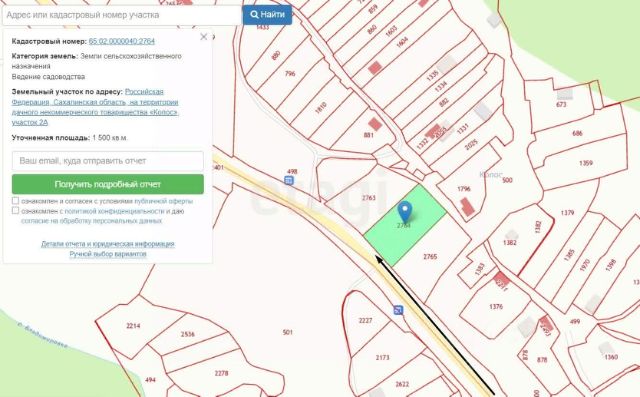Open cadastral number 65:02:0000040:2764 link
Screen dimensions: 640x397
pos(122,41)
